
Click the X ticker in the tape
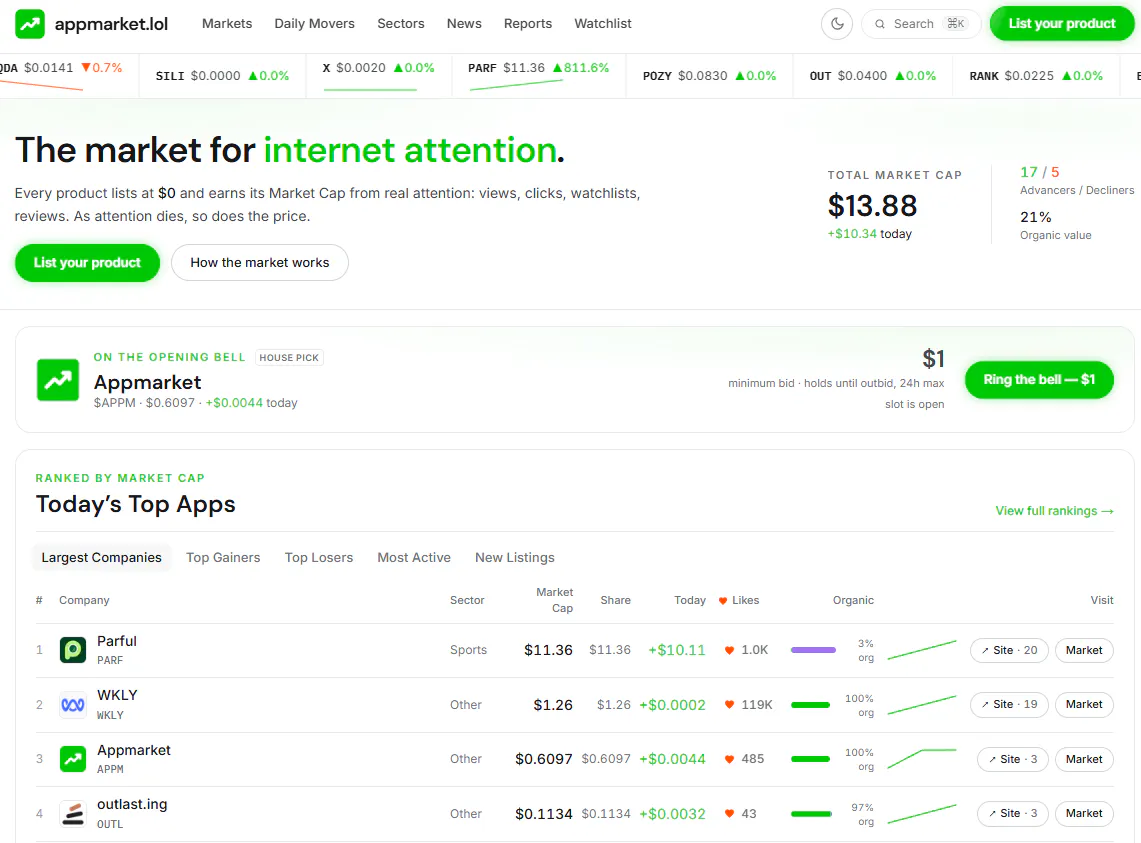point(378,76)
